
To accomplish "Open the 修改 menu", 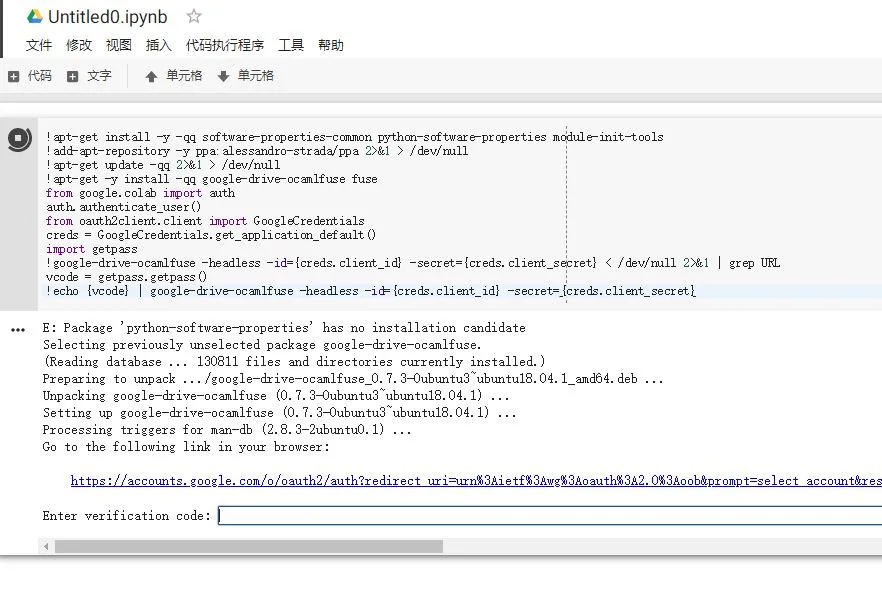I will click(79, 45).
